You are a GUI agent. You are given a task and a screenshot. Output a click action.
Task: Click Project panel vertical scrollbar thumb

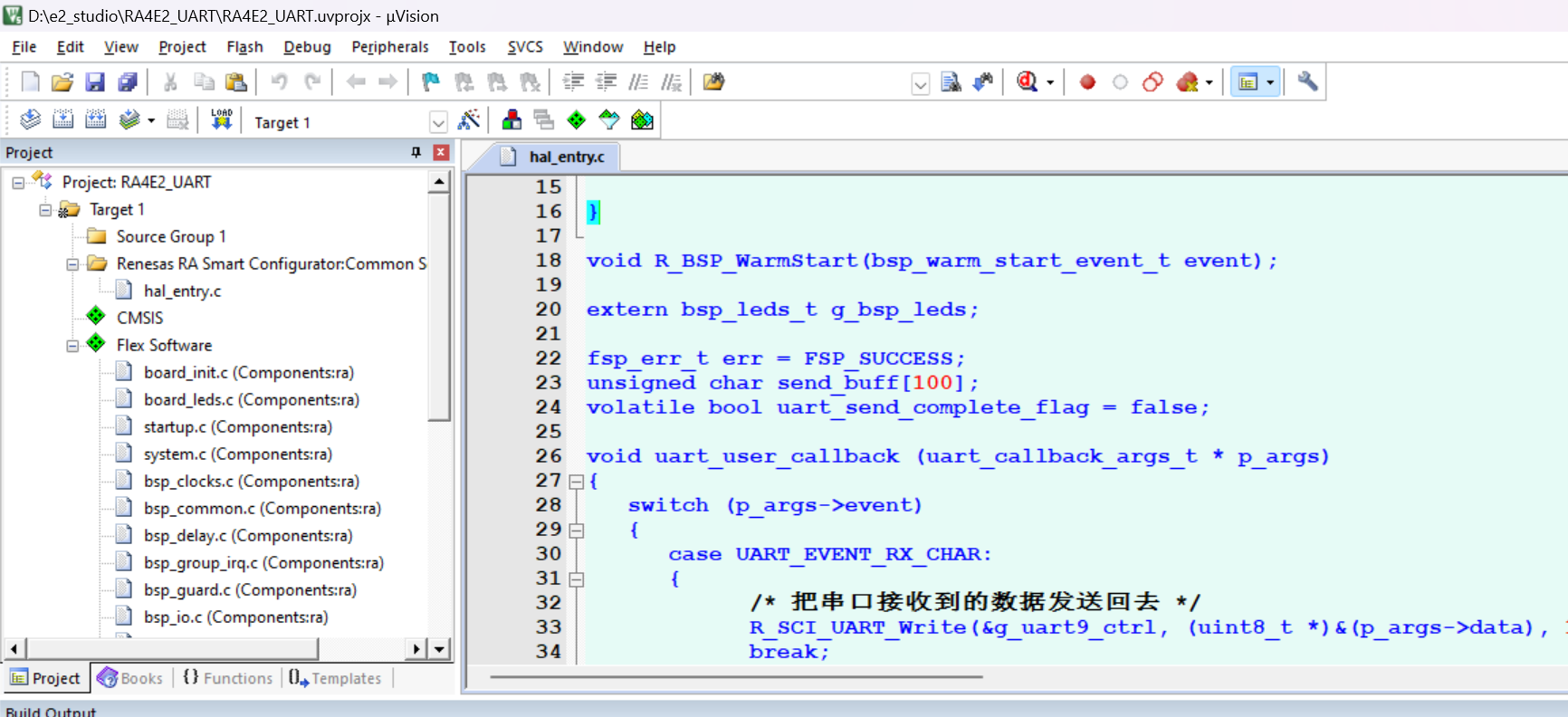pos(439,307)
